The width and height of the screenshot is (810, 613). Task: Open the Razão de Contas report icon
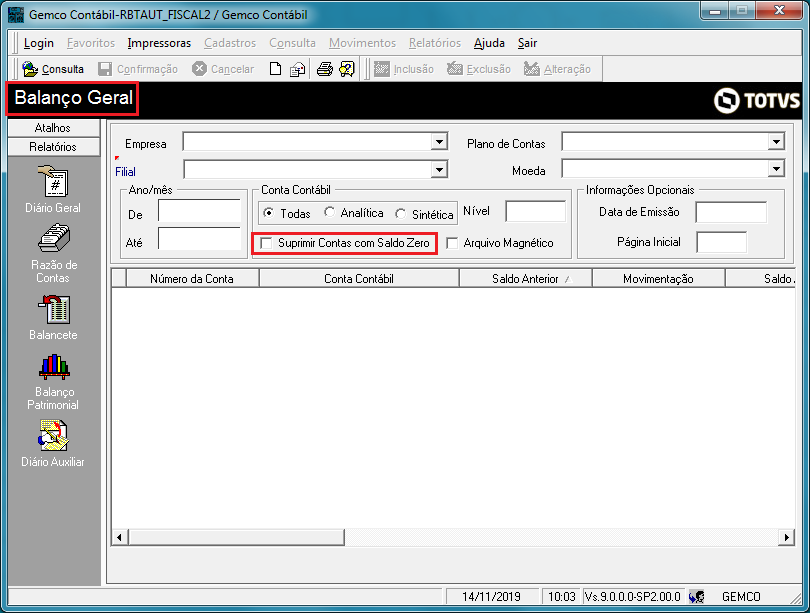point(54,239)
